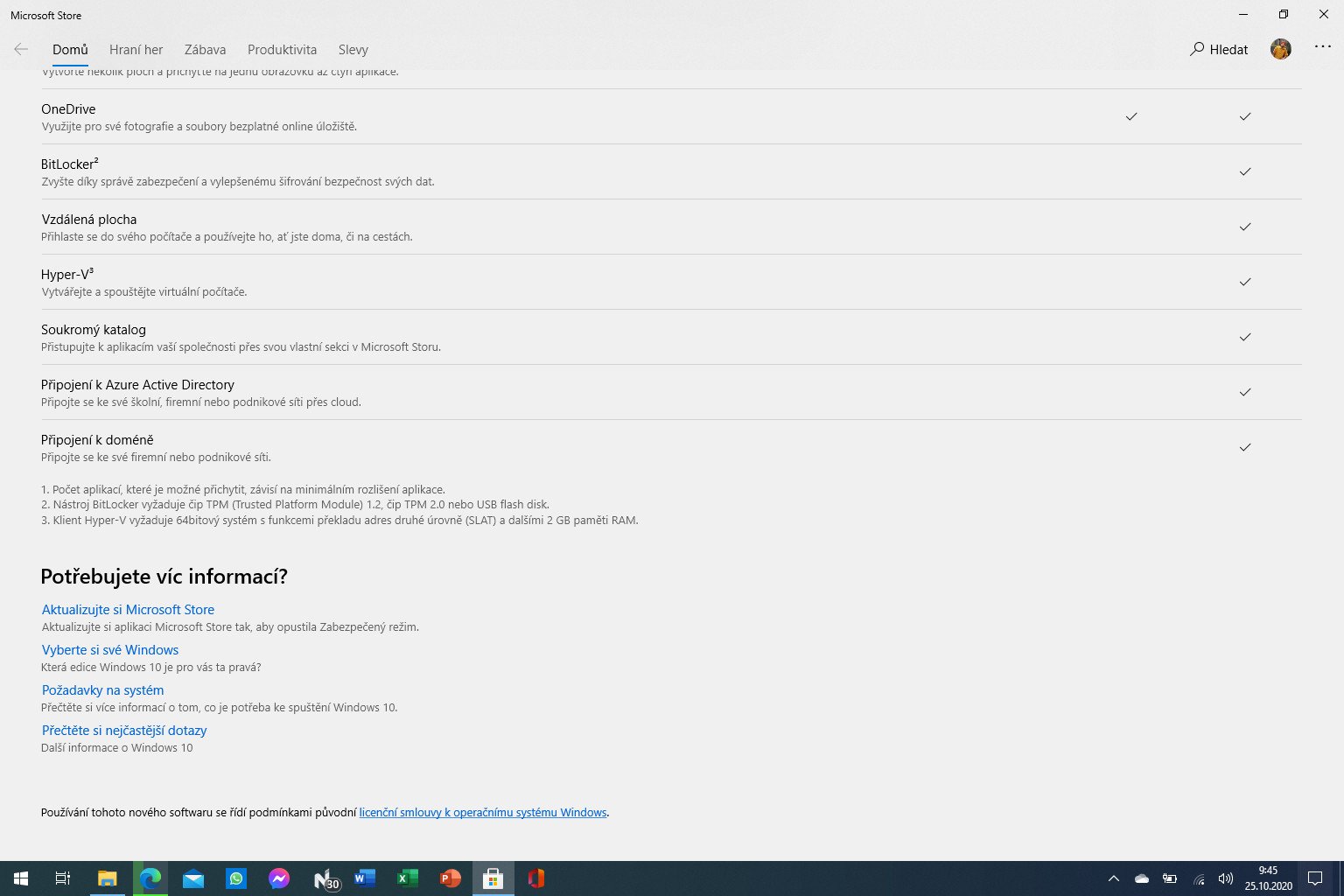Click the Hyper-V row checkmark

(1245, 282)
